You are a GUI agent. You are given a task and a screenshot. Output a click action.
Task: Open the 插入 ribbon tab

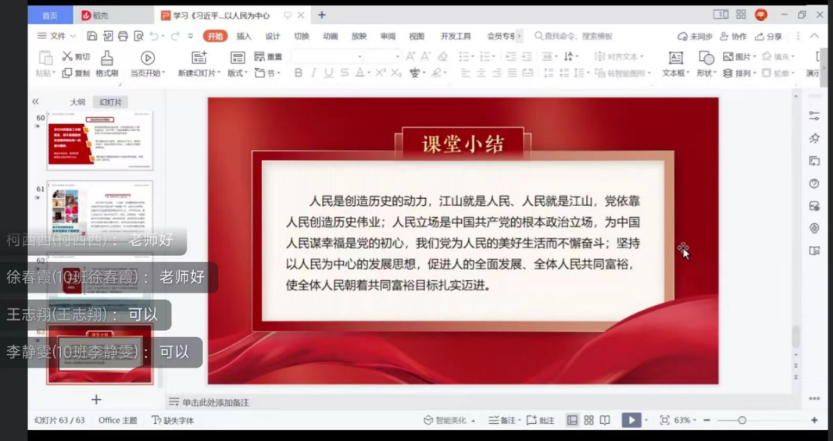pyautogui.click(x=244, y=36)
